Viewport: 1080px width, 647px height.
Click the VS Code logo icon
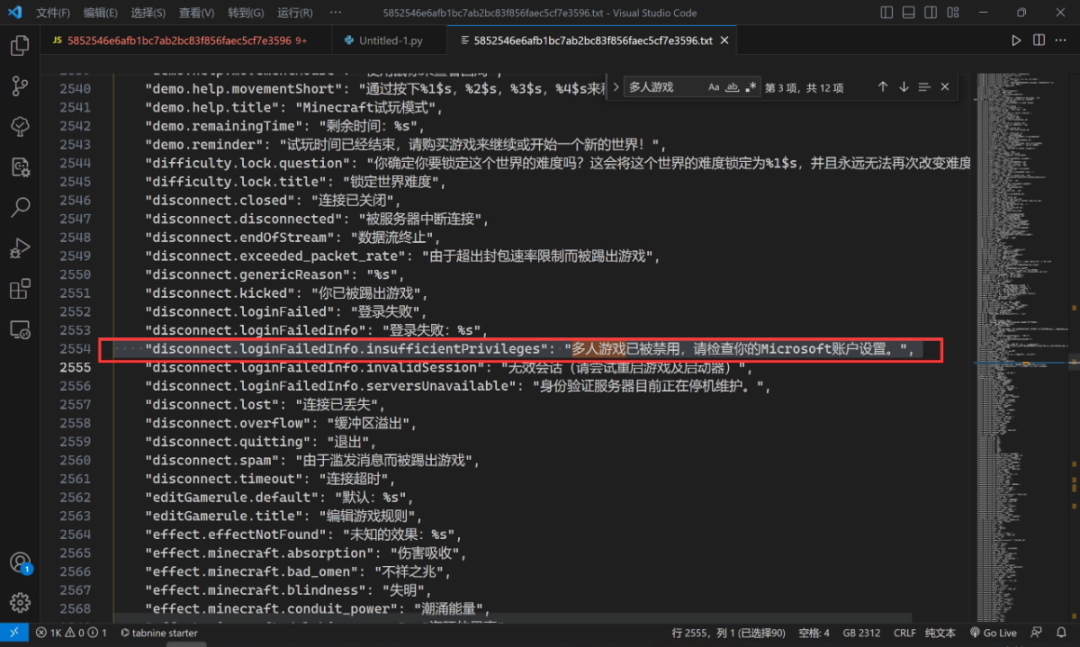click(x=14, y=12)
